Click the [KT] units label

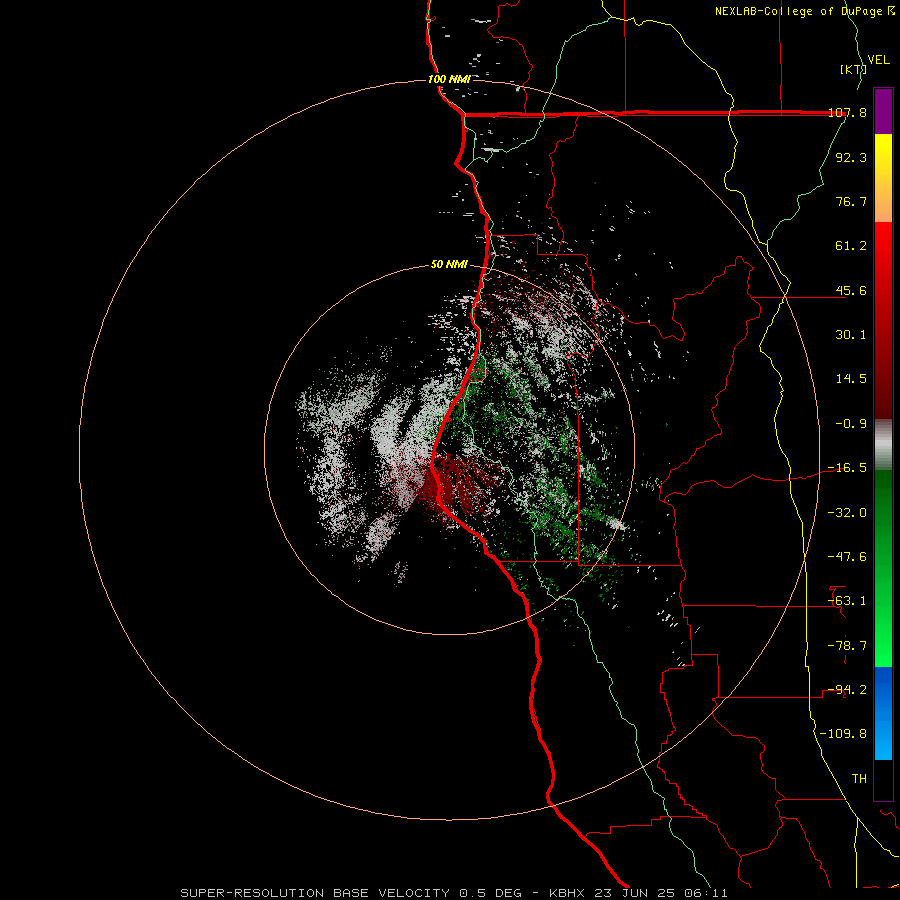854,69
